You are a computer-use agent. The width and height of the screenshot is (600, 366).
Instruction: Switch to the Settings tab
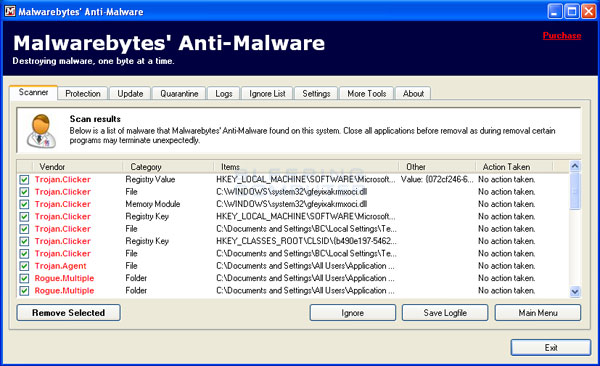click(316, 94)
